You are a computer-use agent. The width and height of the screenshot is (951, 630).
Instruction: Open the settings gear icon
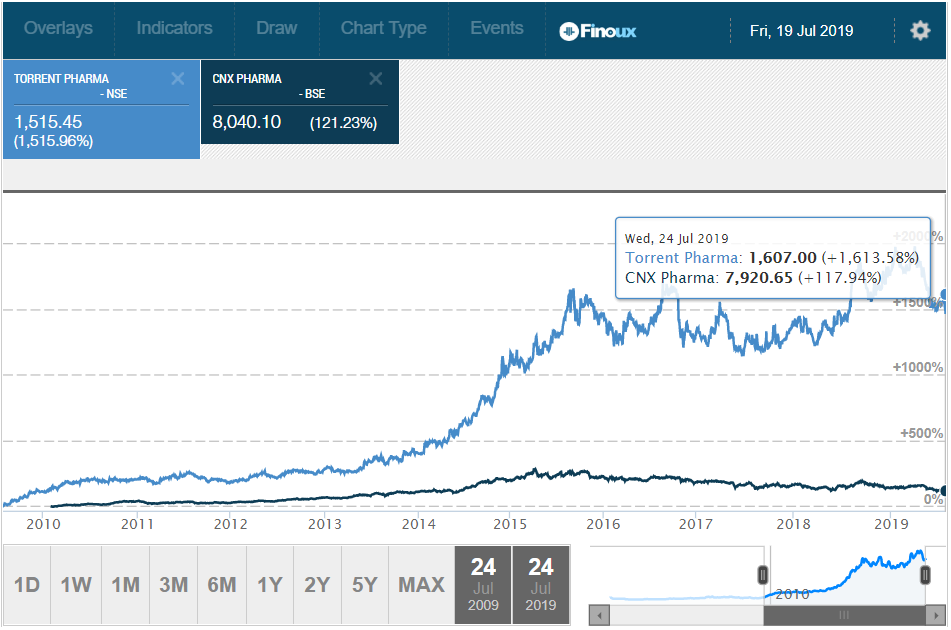point(919,30)
